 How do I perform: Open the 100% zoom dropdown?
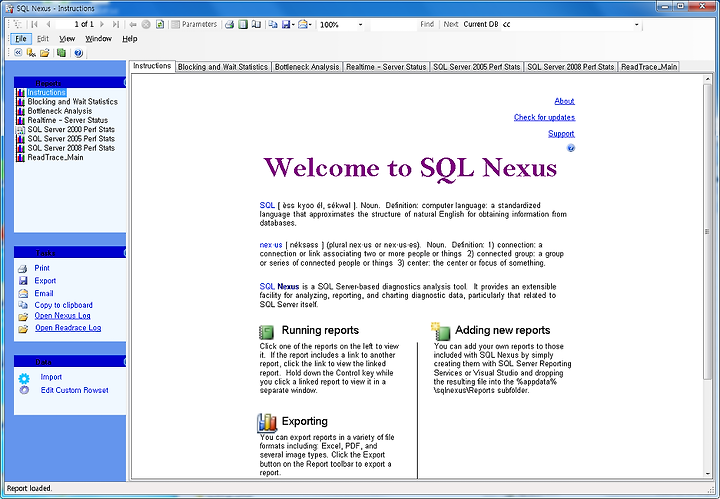(360, 24)
